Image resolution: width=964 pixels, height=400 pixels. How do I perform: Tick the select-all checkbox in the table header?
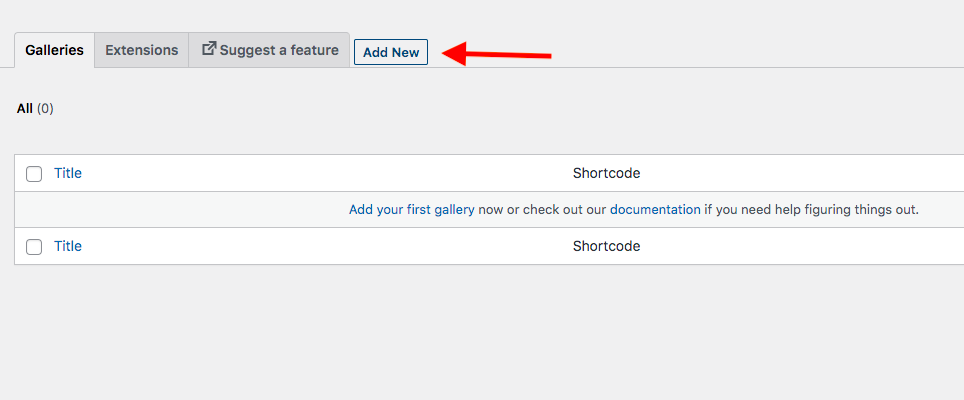click(34, 174)
